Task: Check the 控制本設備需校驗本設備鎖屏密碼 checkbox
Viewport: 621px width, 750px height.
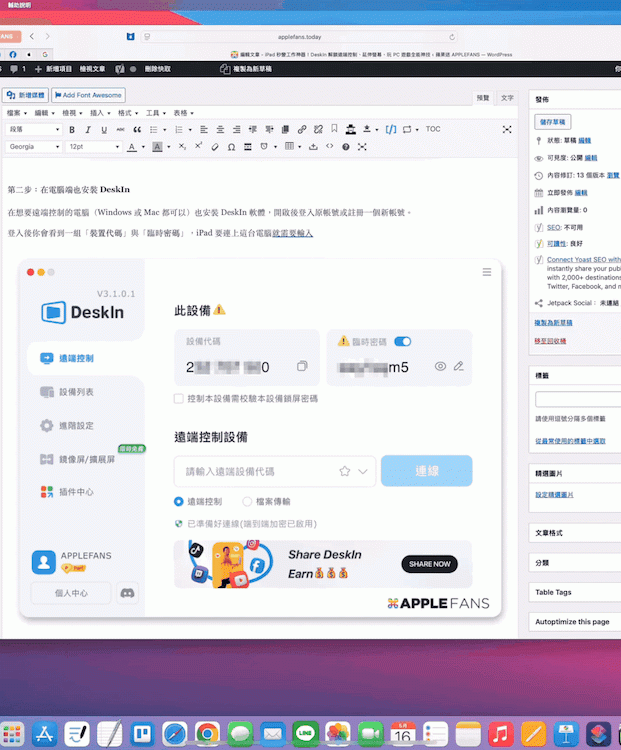Action: (x=179, y=398)
